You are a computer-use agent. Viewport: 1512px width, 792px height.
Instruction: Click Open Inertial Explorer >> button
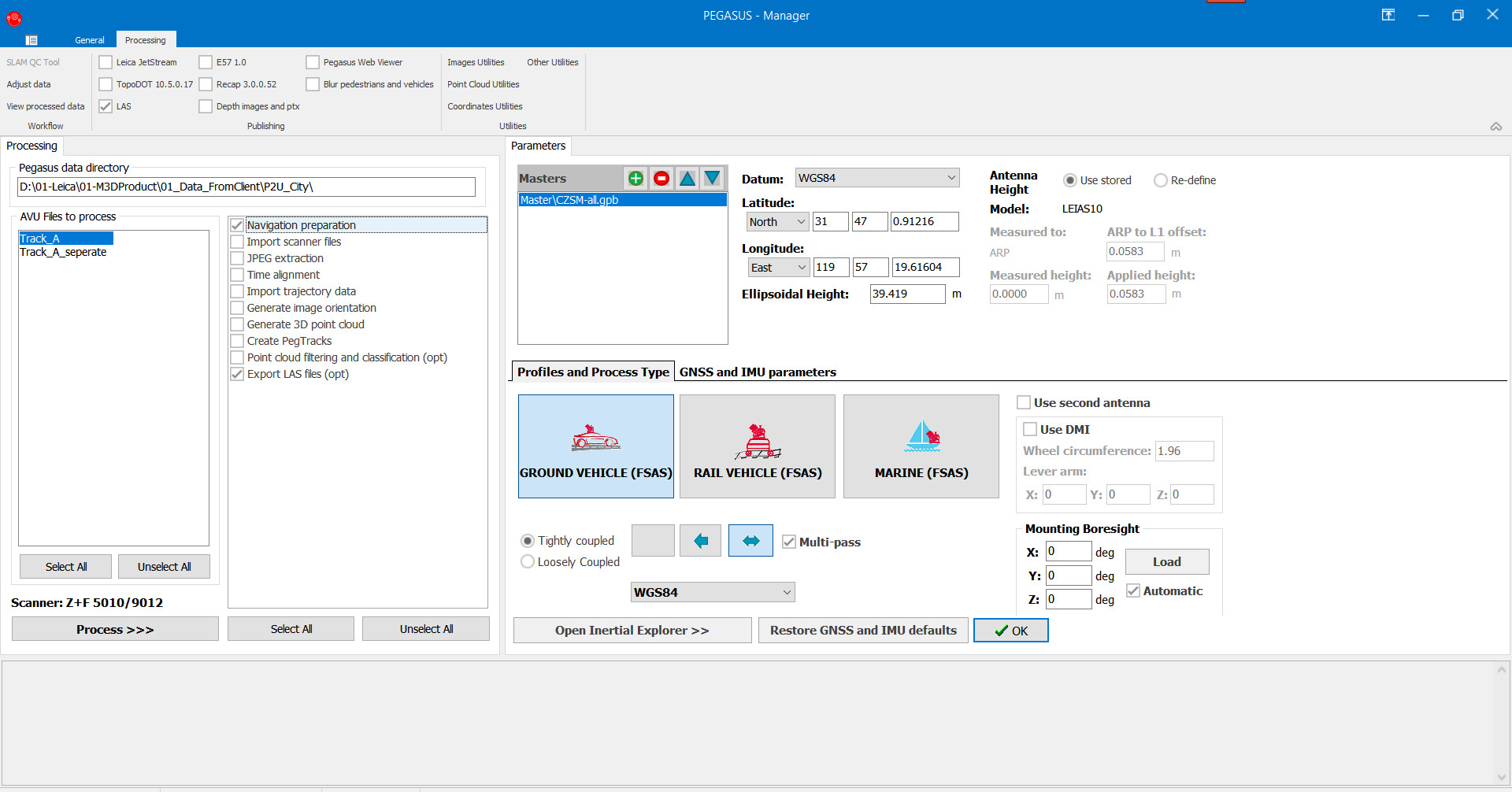(632, 630)
